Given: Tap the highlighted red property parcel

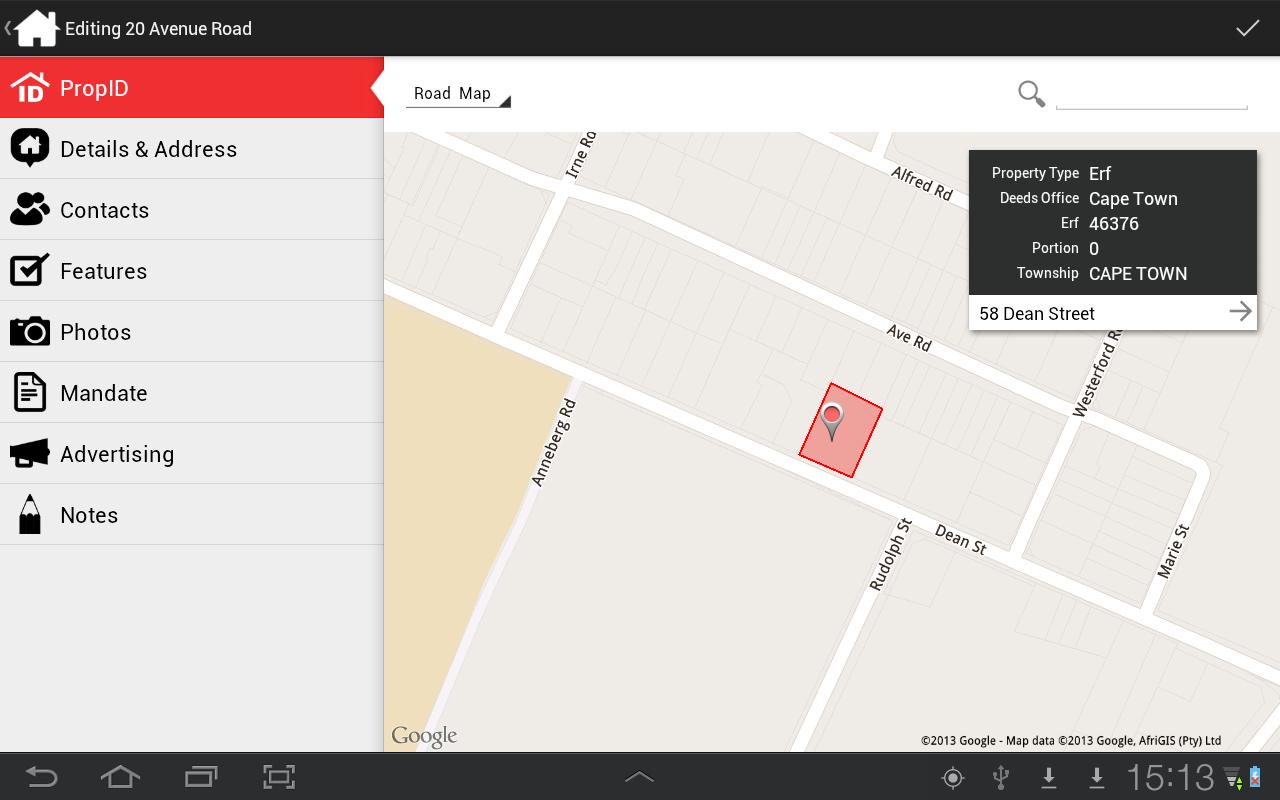Looking at the screenshot, I should click(x=841, y=430).
